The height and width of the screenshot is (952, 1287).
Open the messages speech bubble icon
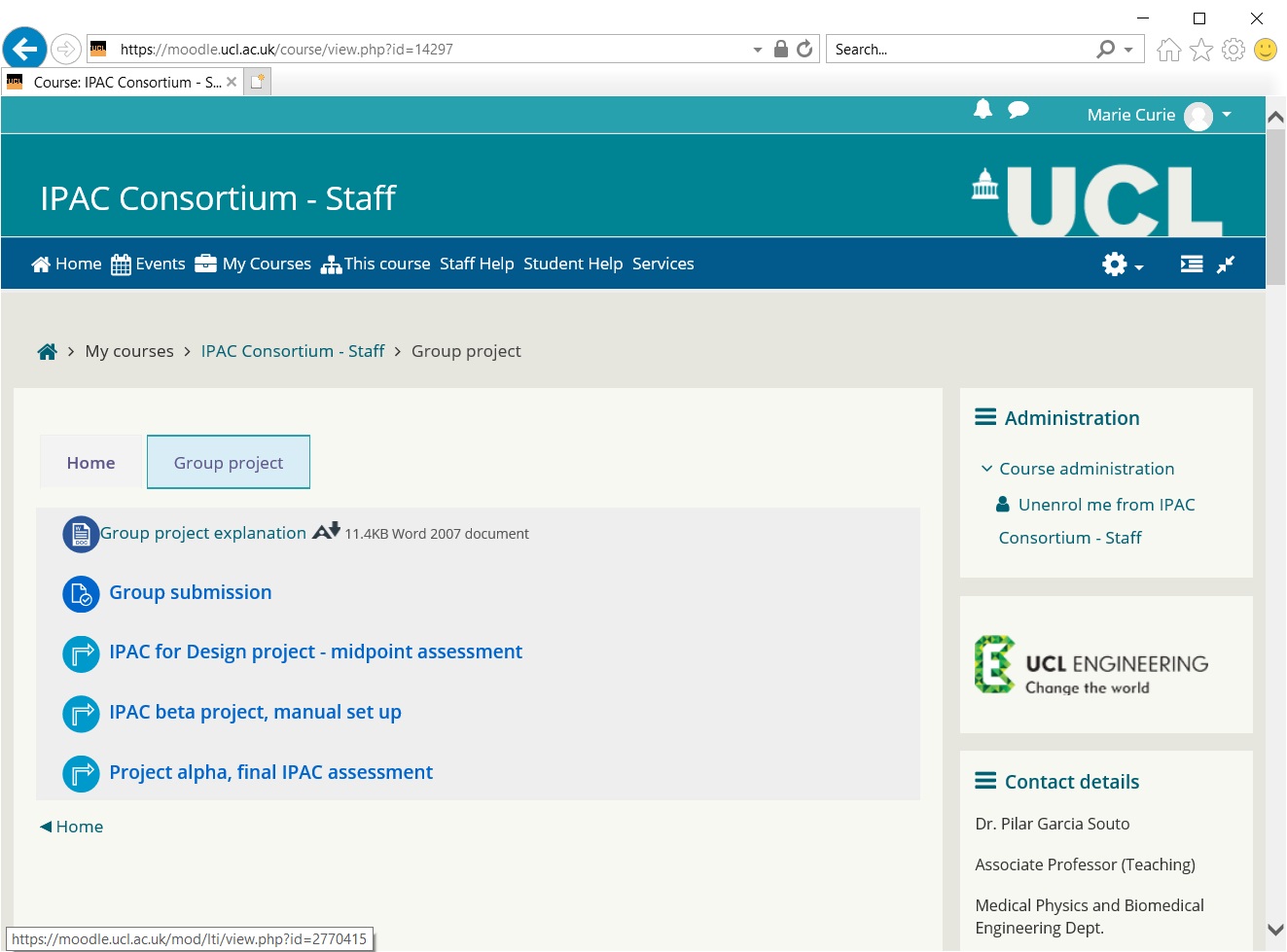(1019, 110)
